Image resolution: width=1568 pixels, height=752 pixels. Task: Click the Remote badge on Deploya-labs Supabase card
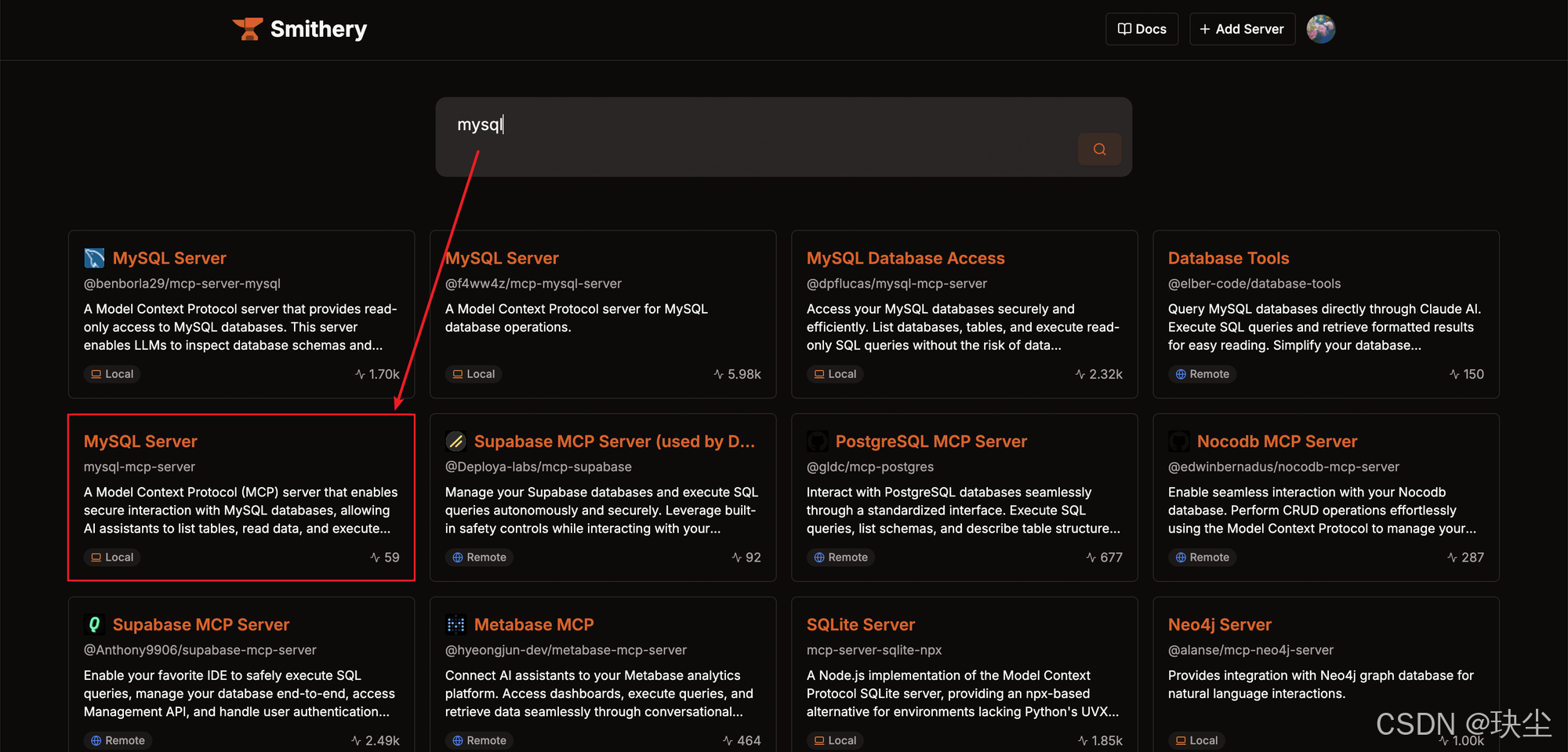[x=479, y=558]
